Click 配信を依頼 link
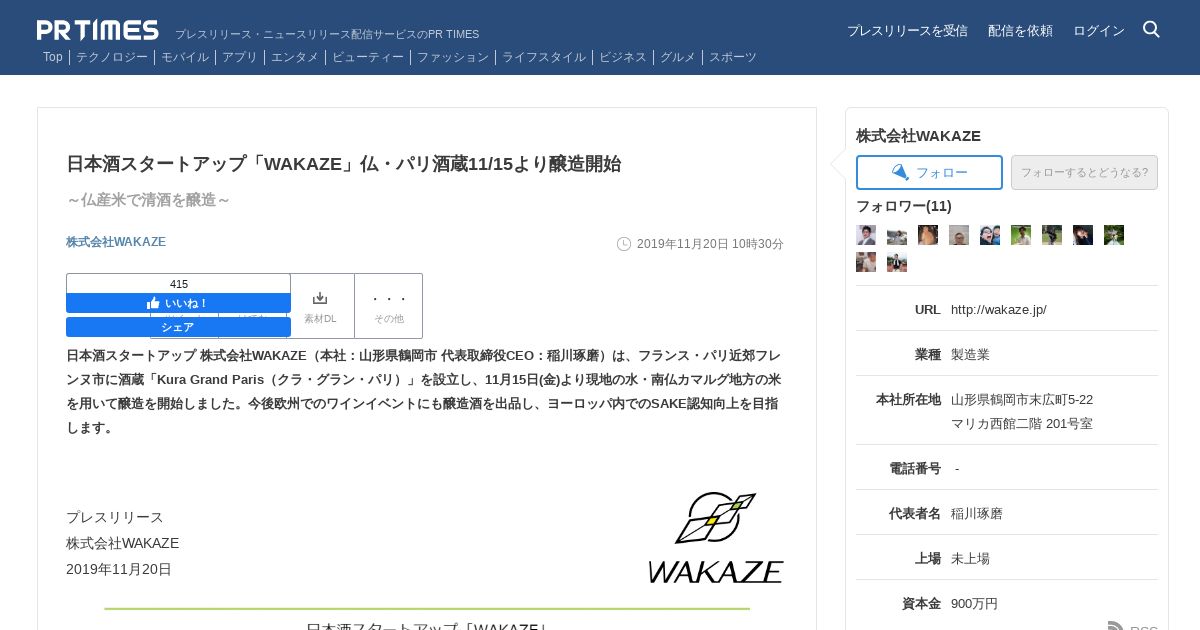The width and height of the screenshot is (1200, 630). pyautogui.click(x=1020, y=31)
